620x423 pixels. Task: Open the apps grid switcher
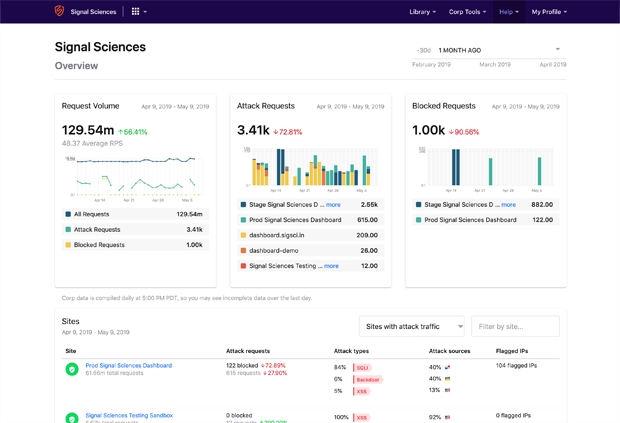pos(136,12)
